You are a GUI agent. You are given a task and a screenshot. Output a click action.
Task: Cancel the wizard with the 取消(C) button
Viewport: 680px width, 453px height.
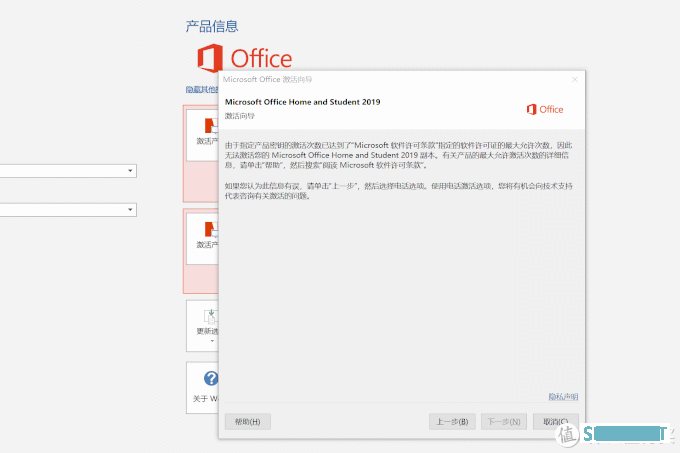[x=556, y=421]
